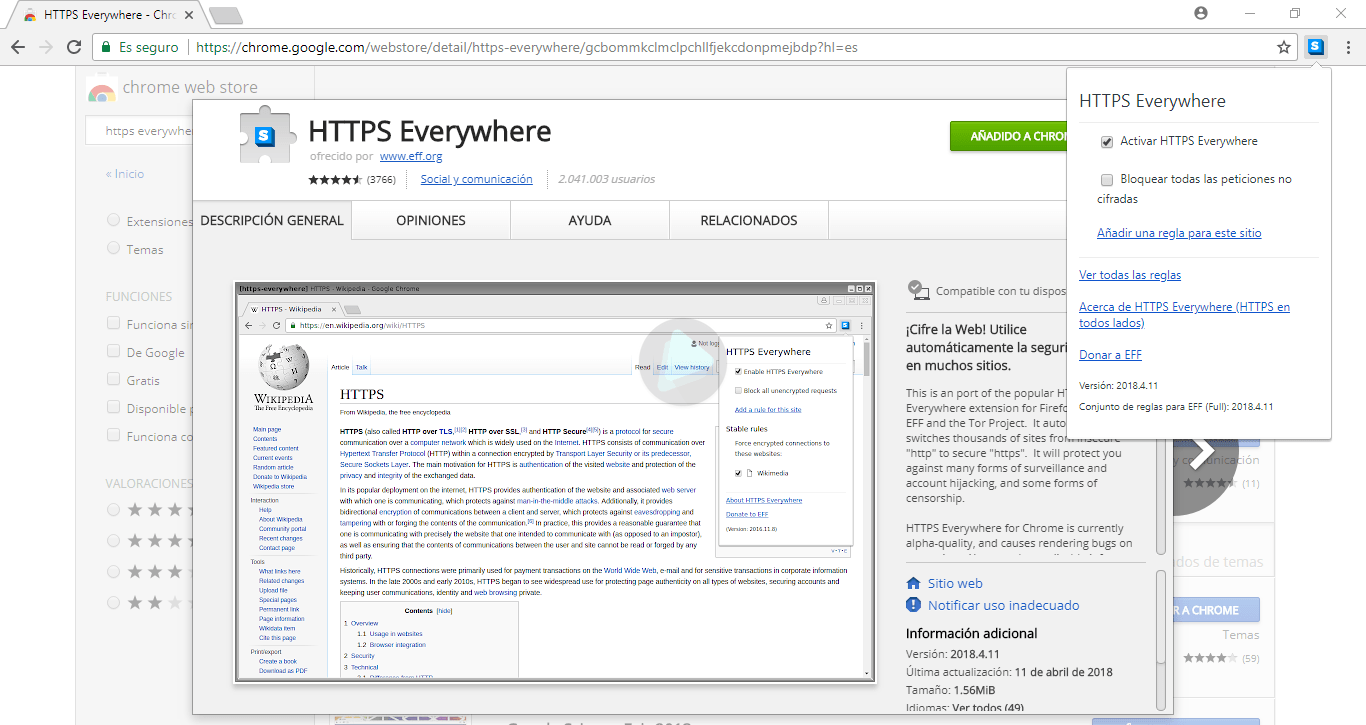
Task: Click the Chrome profile avatar icon
Action: point(1201,13)
